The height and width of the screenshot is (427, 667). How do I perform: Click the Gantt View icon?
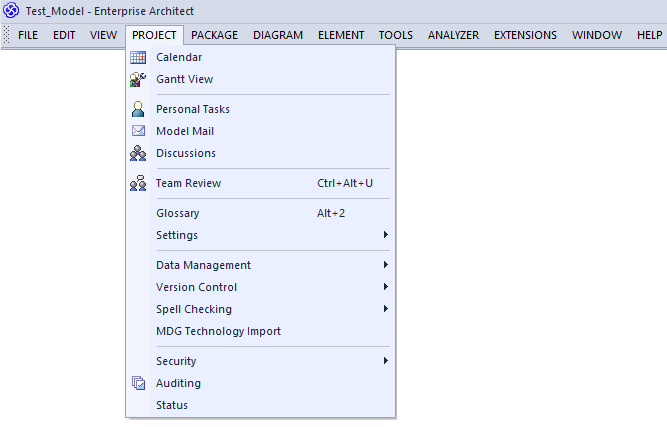(138, 79)
